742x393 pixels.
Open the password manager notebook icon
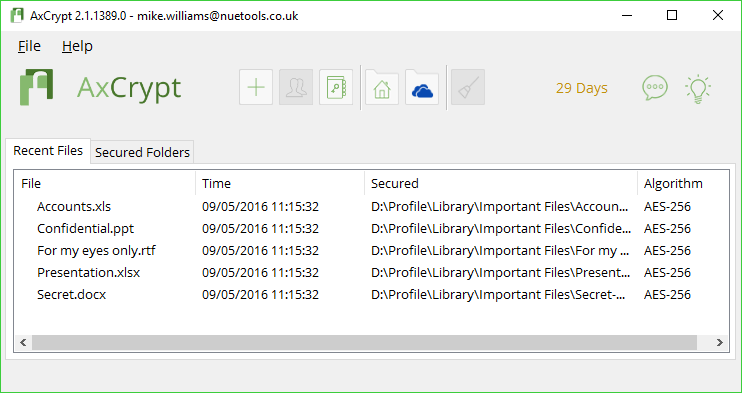(x=336, y=87)
